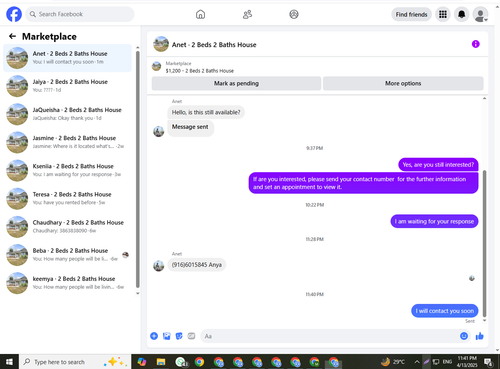This screenshot has height=369, width=500.
Task: Open JaQueisha conversation
Action: coord(68,114)
